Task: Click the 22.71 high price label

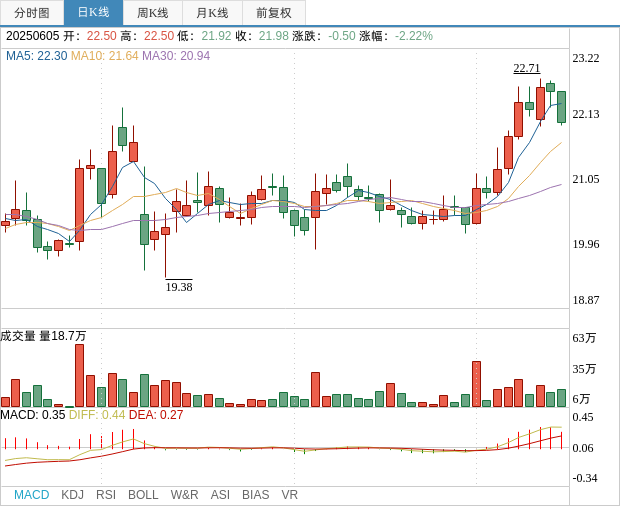Action: coord(527,68)
